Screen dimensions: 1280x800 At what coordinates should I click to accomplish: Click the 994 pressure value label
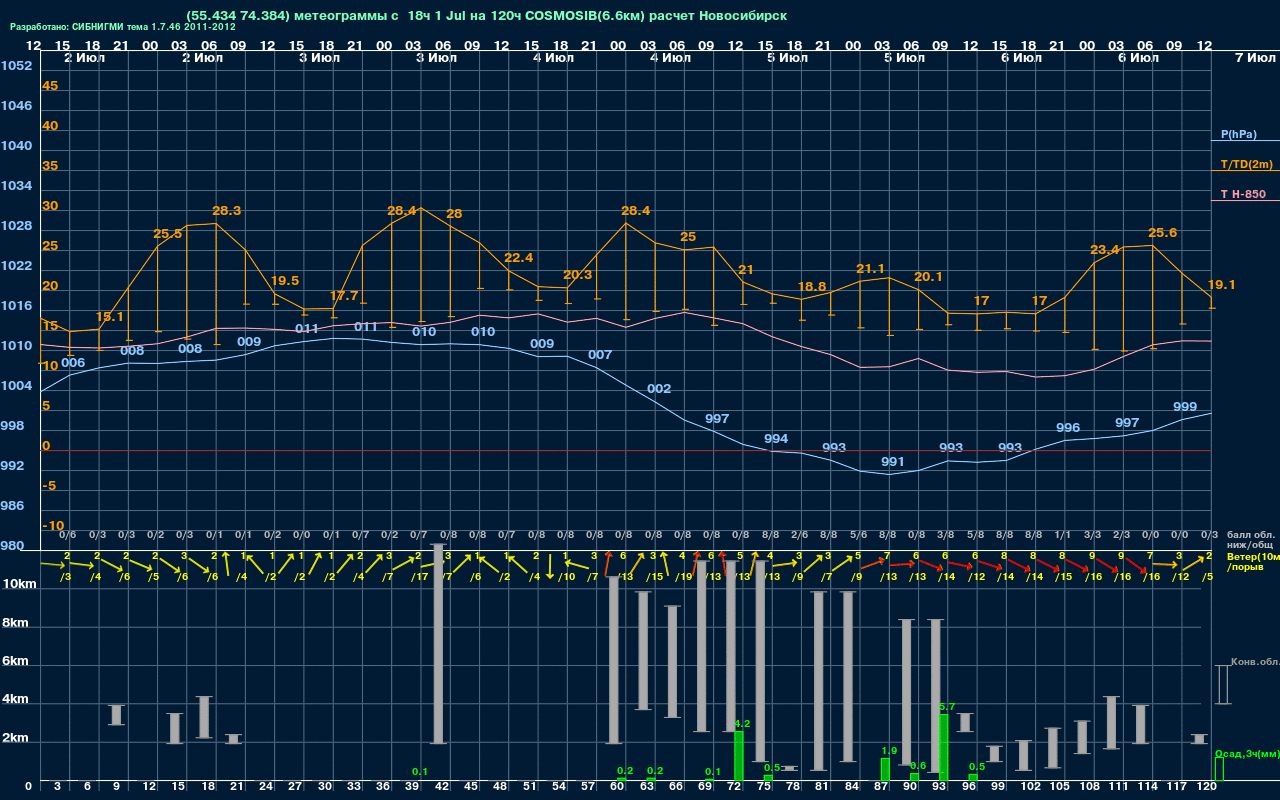click(x=776, y=439)
